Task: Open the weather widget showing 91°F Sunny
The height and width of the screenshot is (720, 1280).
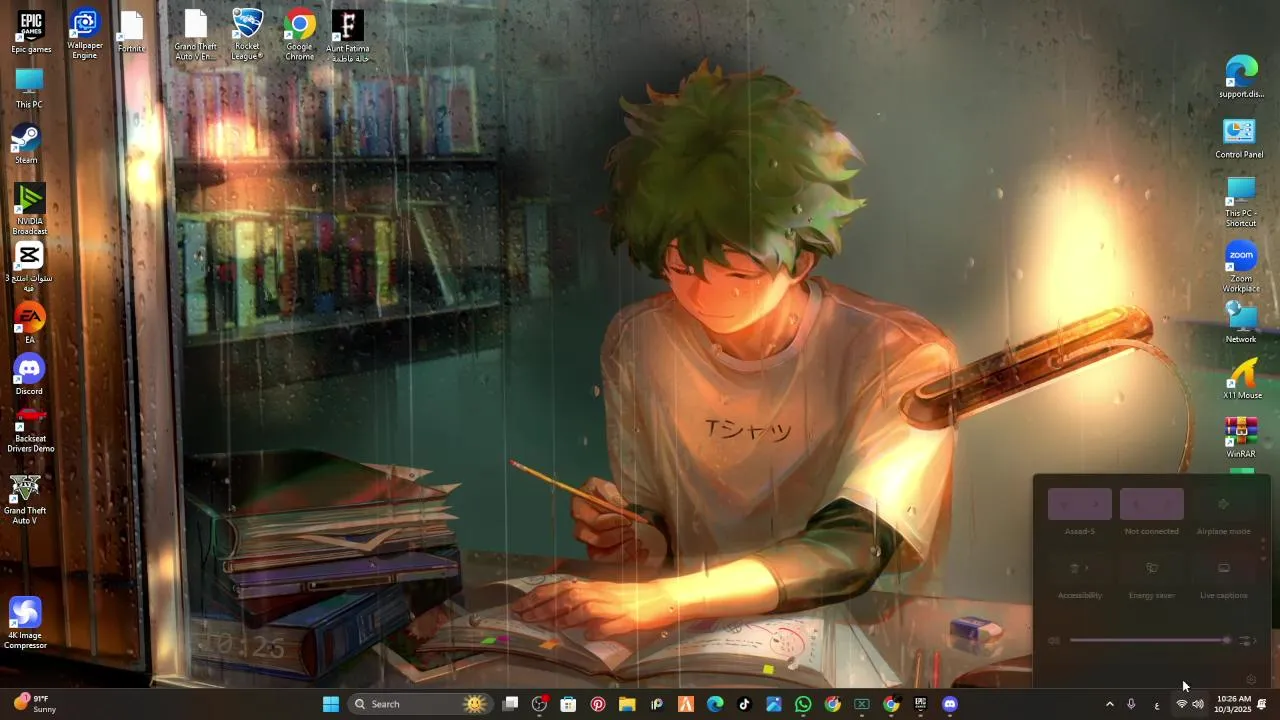Action: 35,704
